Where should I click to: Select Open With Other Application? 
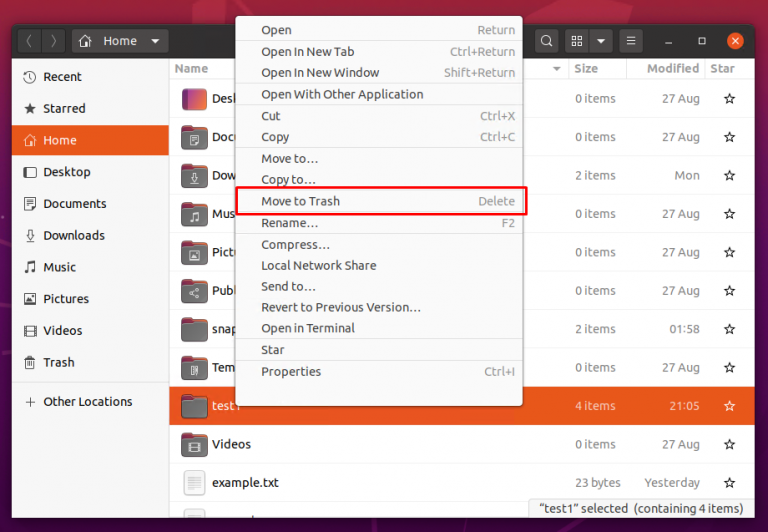click(379, 94)
